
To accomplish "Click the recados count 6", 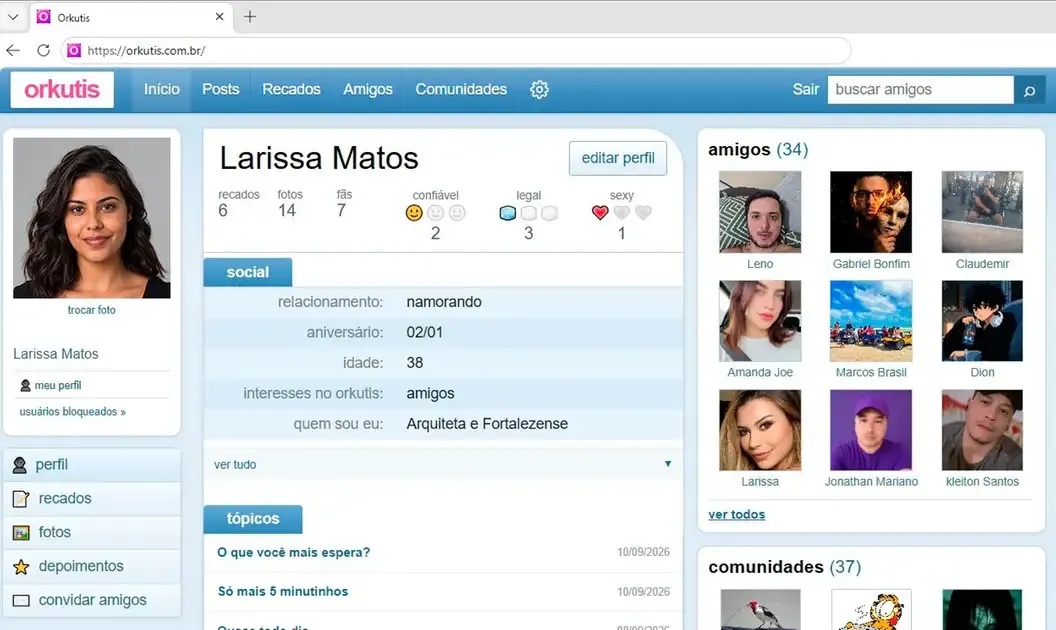I will (223, 211).
